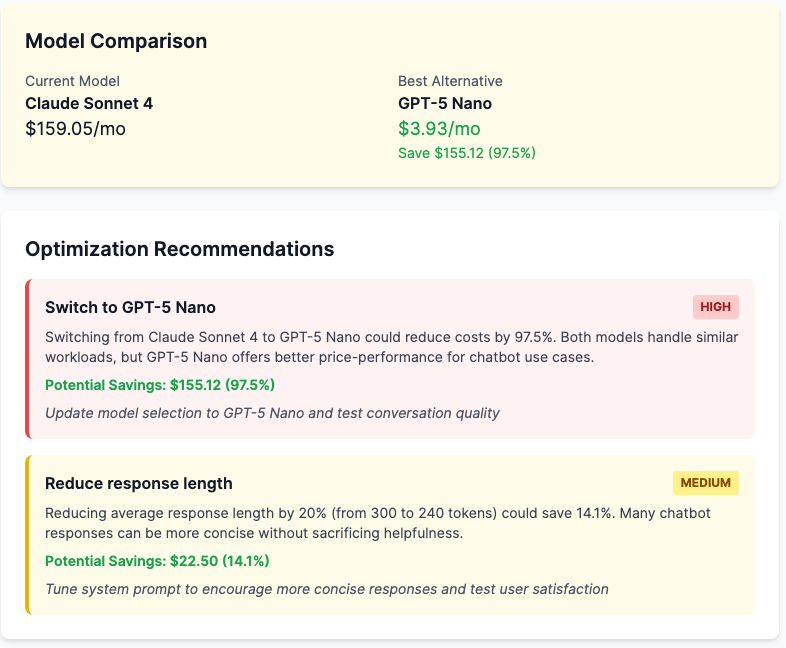This screenshot has width=786, height=648.
Task: Click Potential Savings: $22.50 (14.1%)
Action: (x=157, y=561)
